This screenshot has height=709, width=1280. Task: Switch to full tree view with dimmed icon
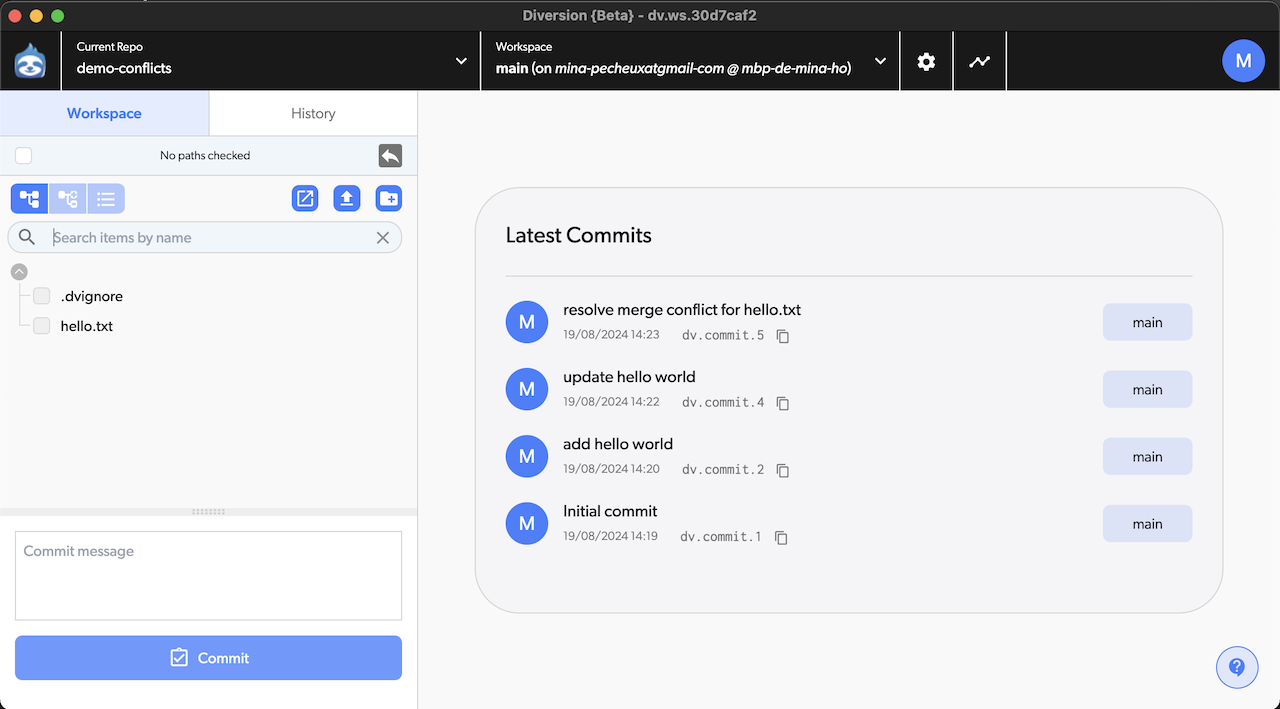point(68,198)
